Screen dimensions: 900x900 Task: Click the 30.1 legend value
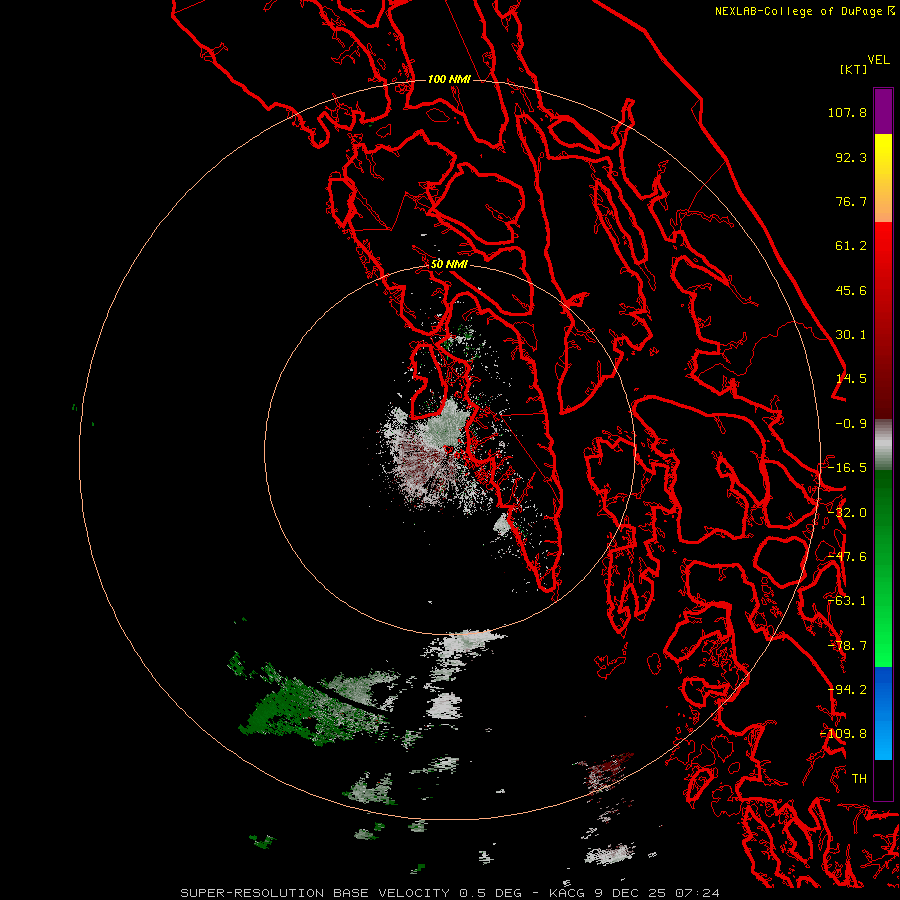[851, 335]
